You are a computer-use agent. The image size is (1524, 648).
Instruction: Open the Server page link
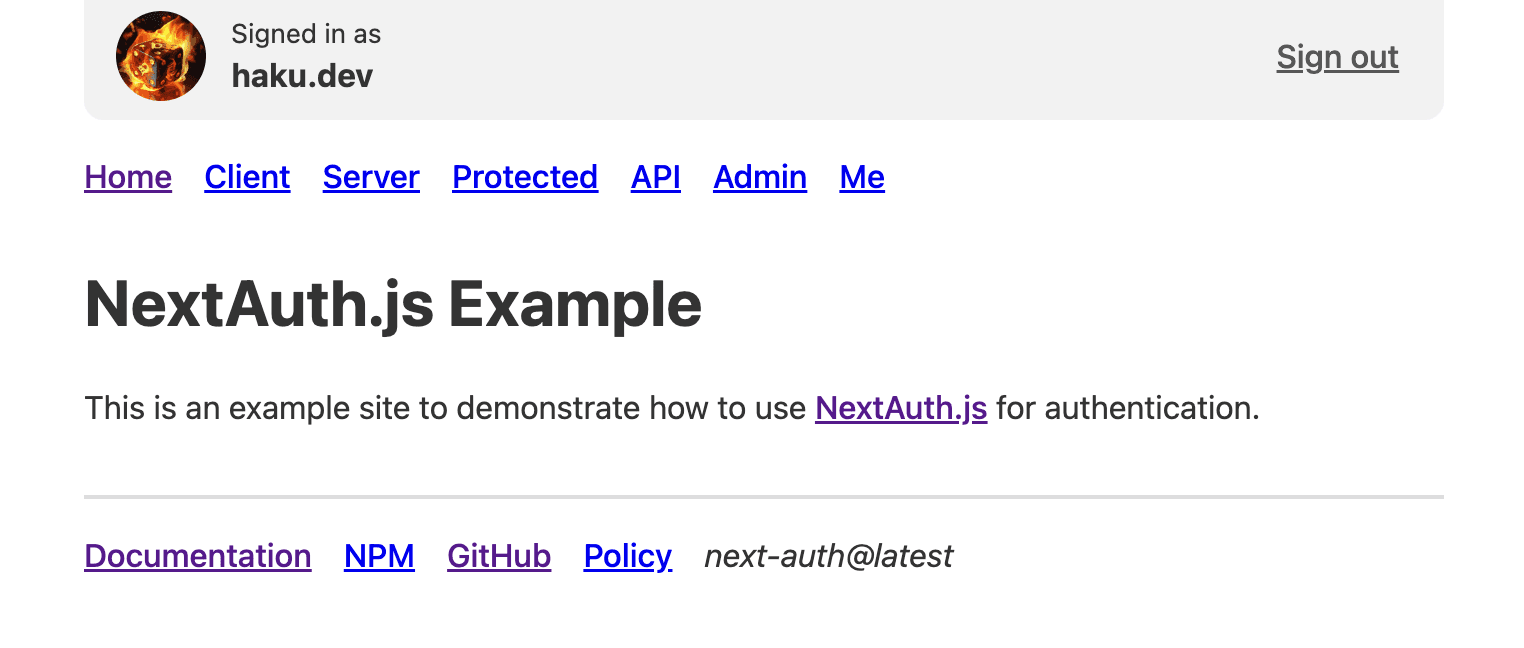371,177
